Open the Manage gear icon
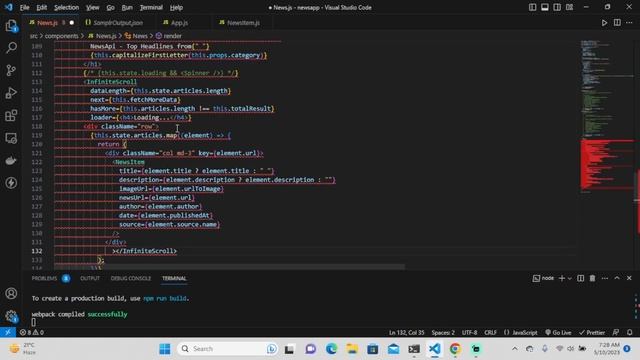 pyautogui.click(x=11, y=316)
